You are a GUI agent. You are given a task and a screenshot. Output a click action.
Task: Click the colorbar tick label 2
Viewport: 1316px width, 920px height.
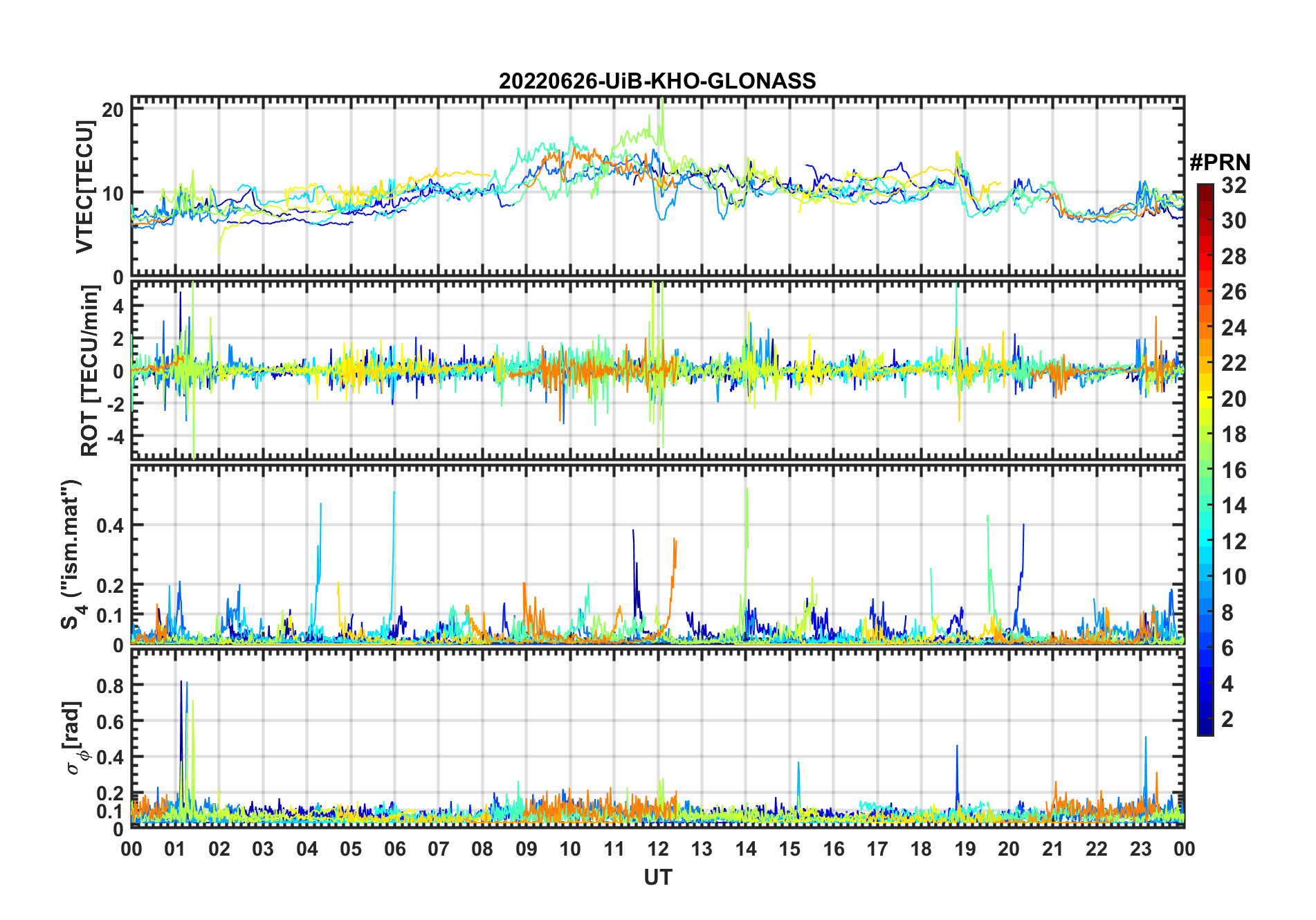click(1227, 719)
